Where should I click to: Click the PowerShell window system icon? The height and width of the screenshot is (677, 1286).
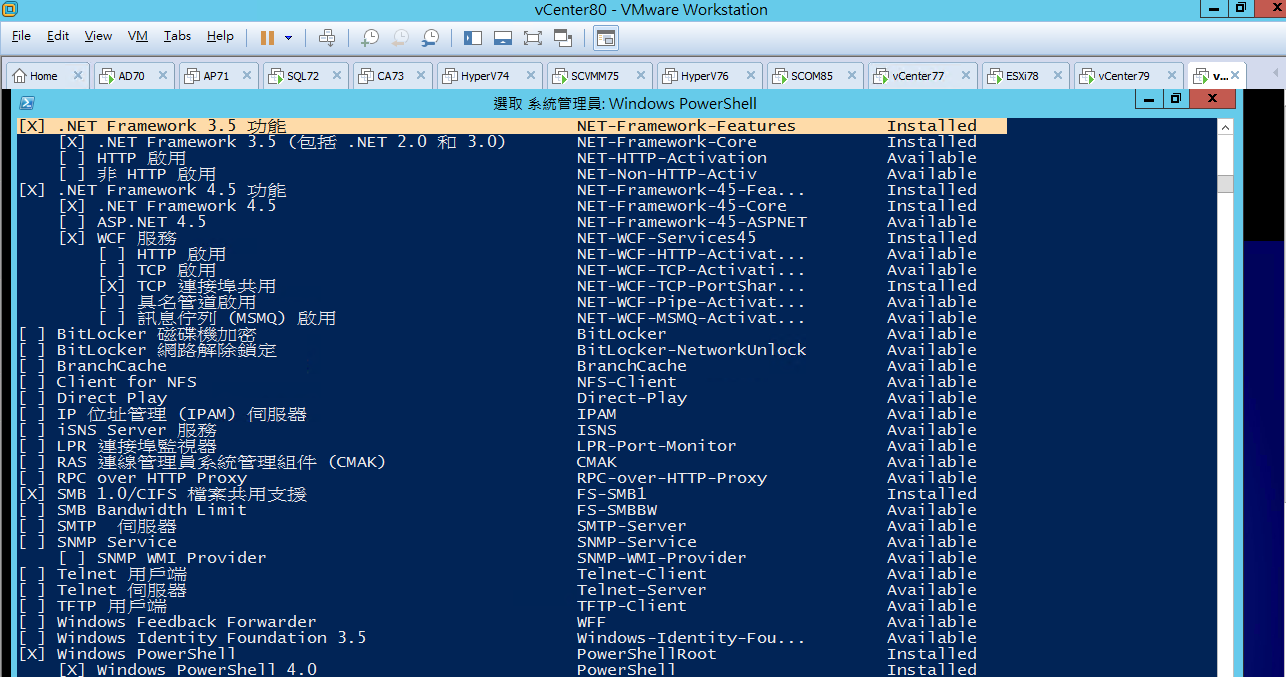pos(28,103)
